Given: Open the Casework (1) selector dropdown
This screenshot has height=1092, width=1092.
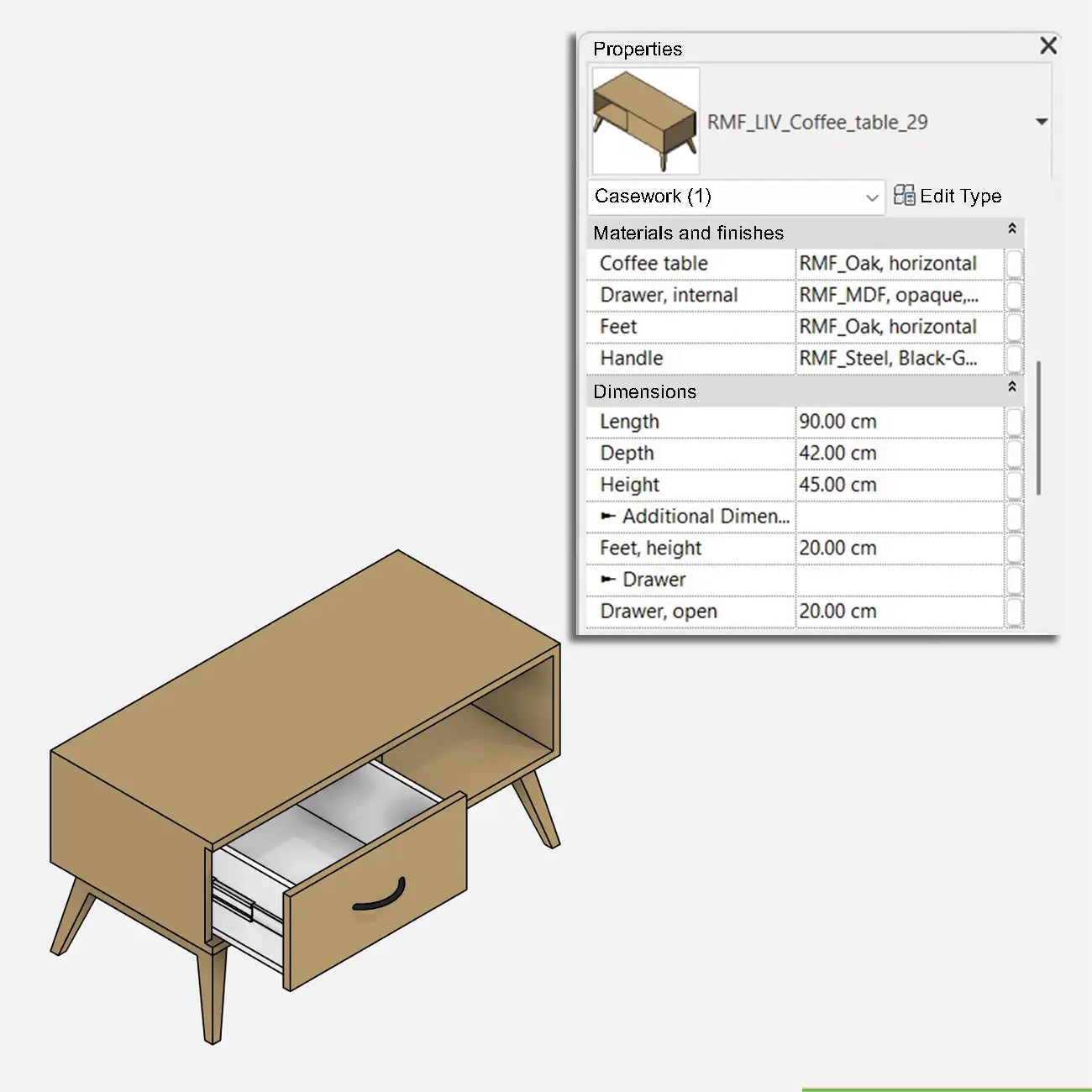Looking at the screenshot, I should tap(872, 197).
